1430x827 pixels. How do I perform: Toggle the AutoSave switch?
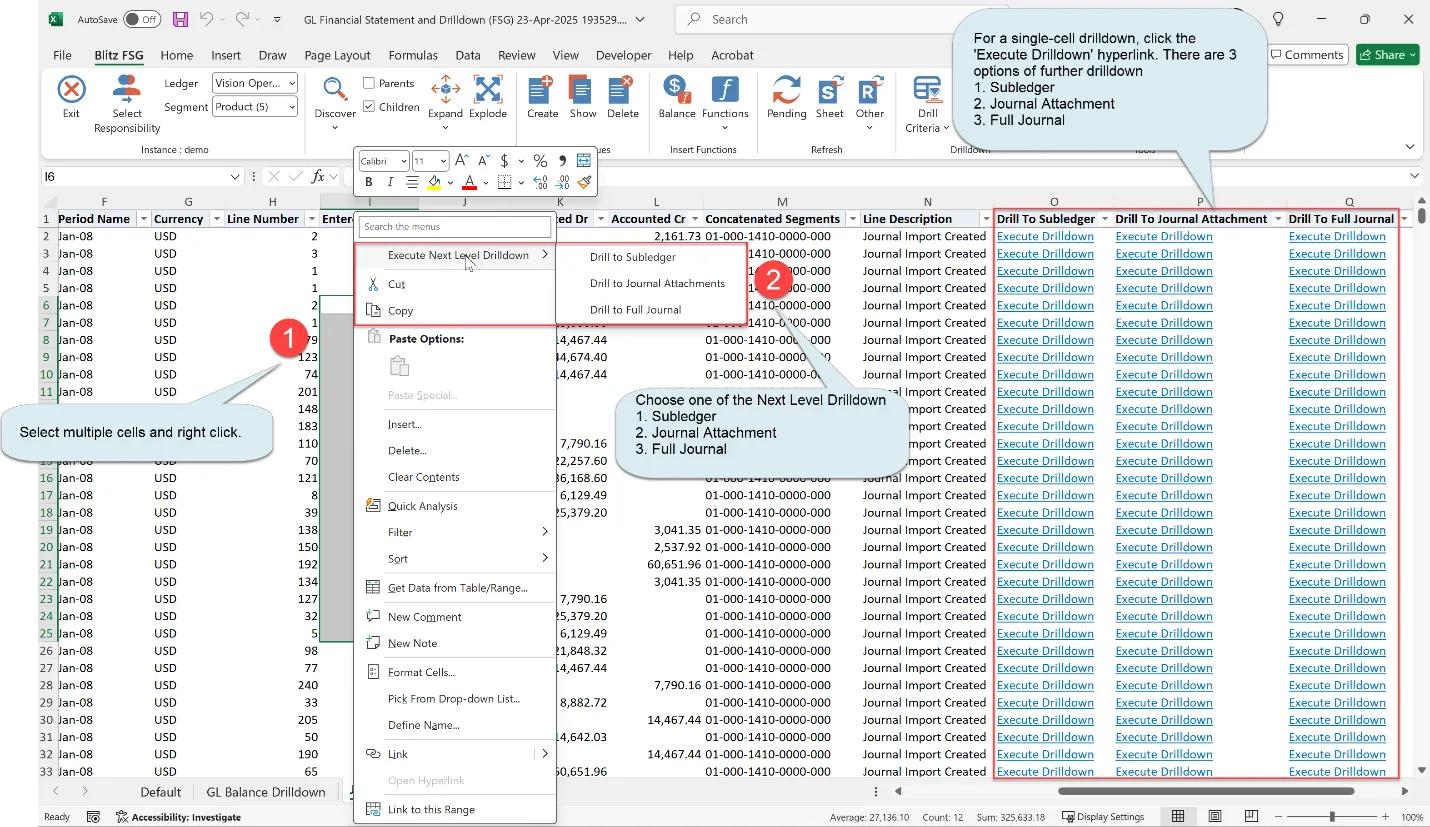click(143, 19)
